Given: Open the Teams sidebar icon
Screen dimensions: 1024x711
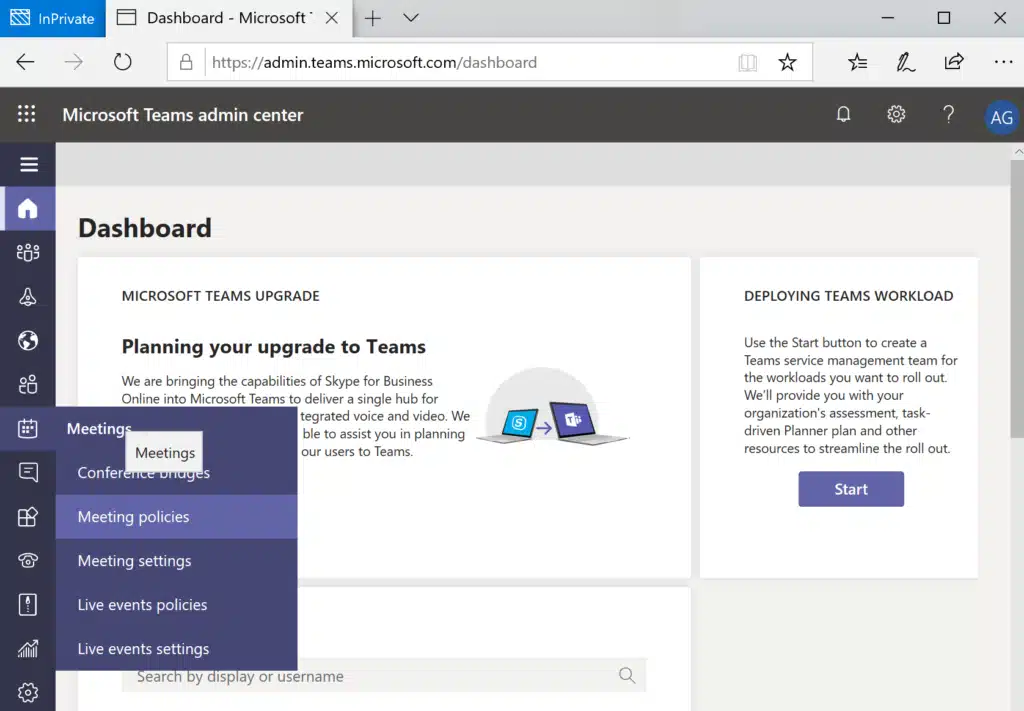Looking at the screenshot, I should point(28,253).
